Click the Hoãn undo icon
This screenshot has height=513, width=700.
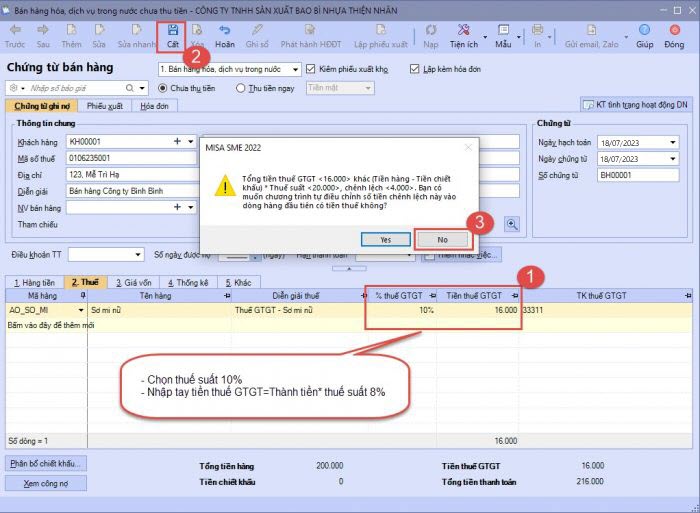pyautogui.click(x=225, y=35)
